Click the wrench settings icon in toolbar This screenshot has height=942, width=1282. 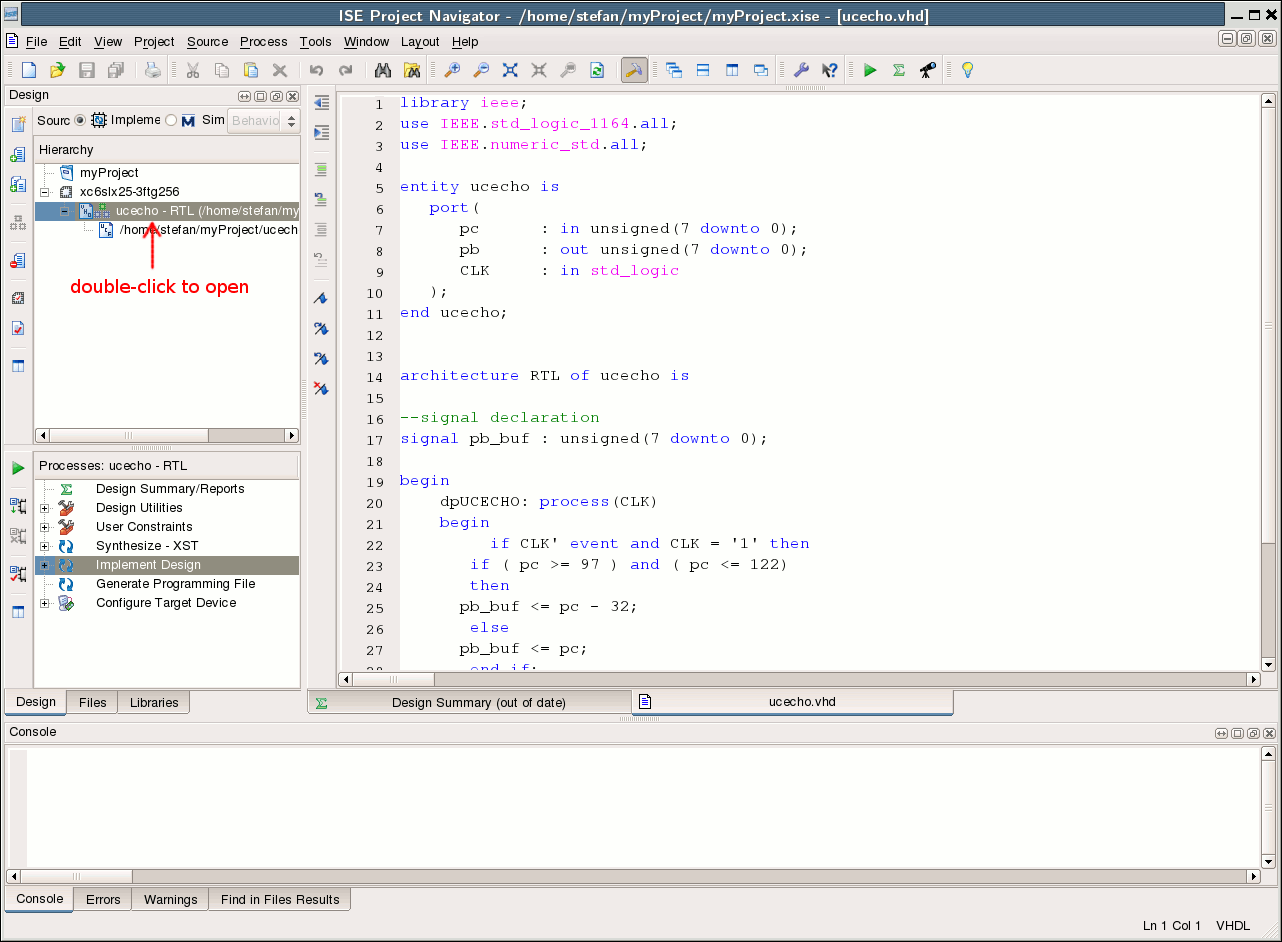800,70
